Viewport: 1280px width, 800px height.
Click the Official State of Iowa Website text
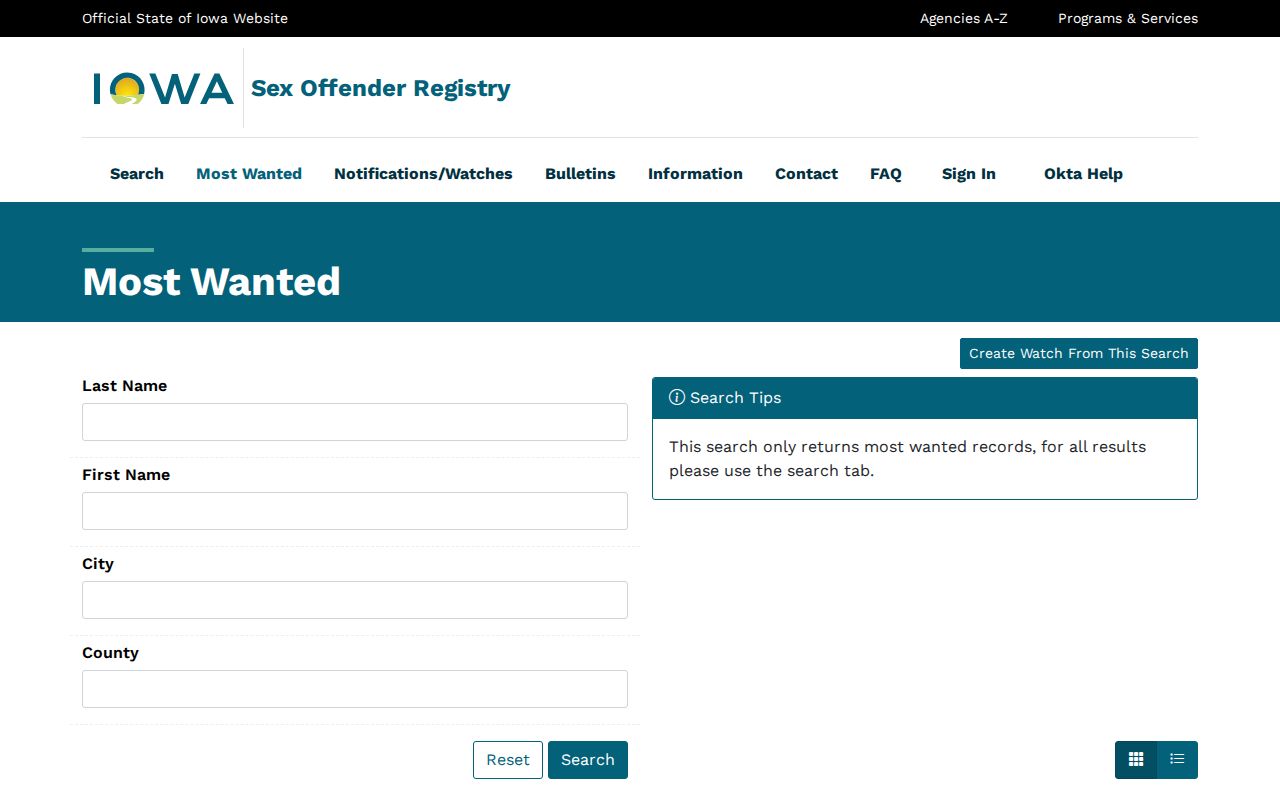185,18
